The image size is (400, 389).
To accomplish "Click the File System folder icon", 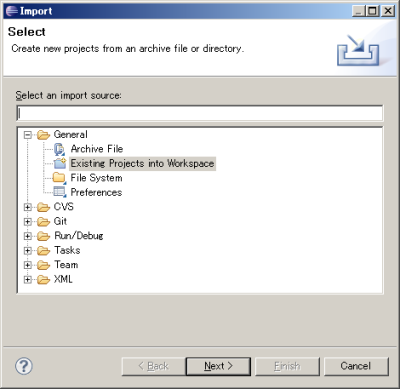I will click(60, 178).
